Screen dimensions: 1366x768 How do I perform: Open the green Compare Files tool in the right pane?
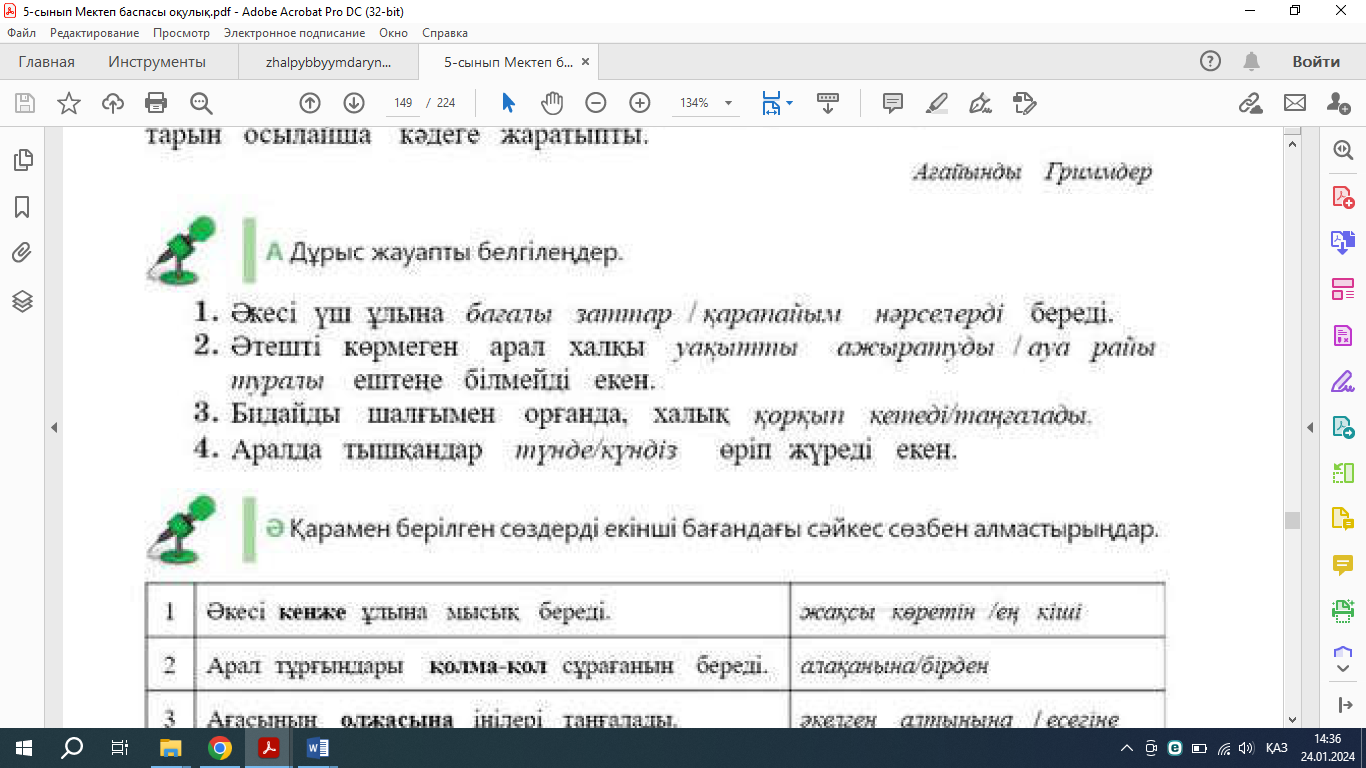click(1343, 473)
